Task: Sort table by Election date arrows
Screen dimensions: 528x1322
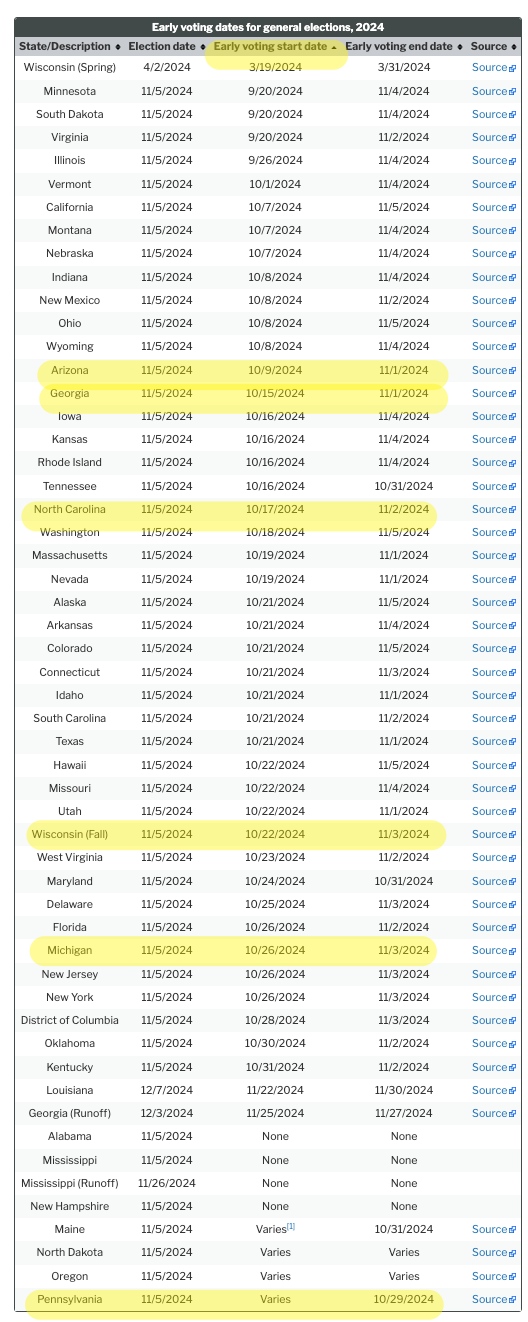Action: pos(203,47)
